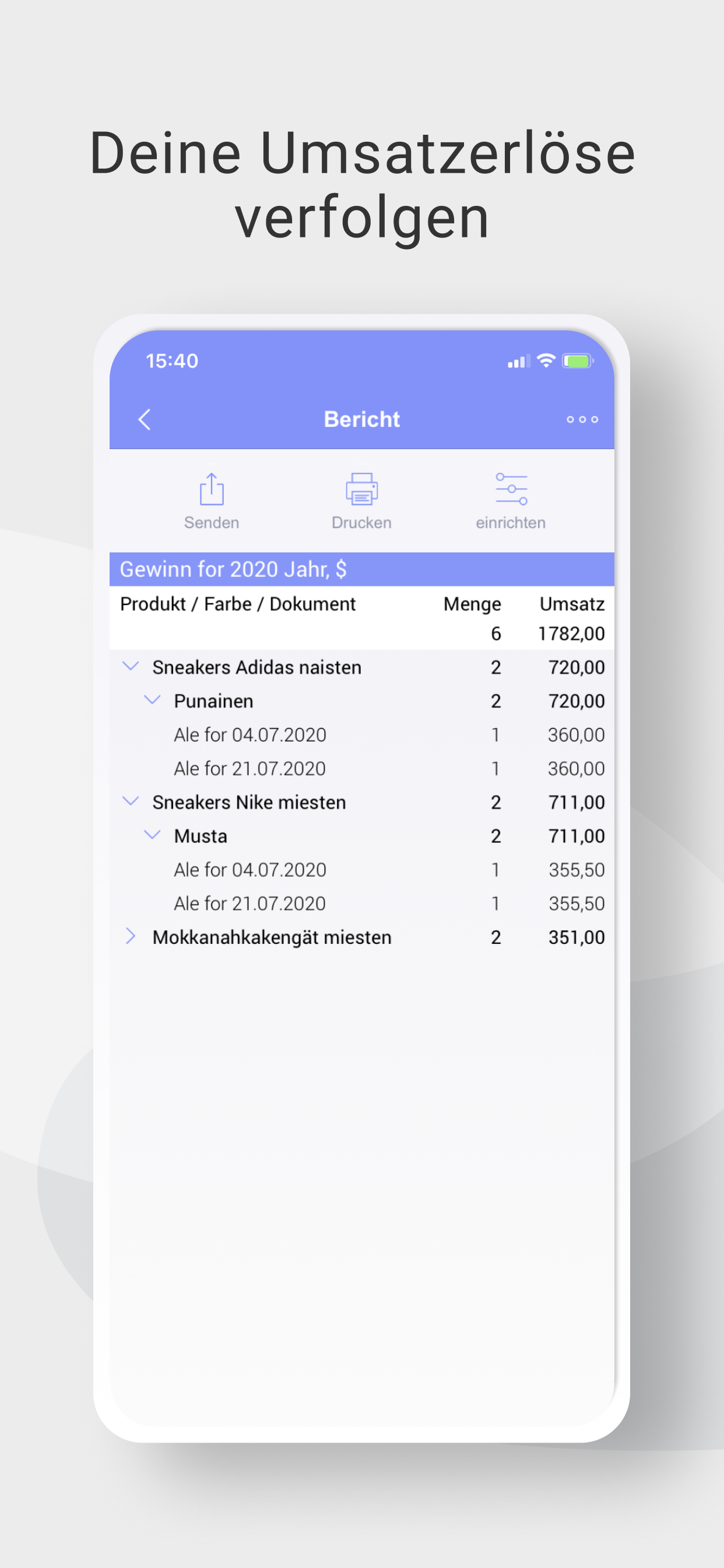The width and height of the screenshot is (724, 1568).
Task: Tap the 'Produkt / Farbe / Dokument' column header
Action: (238, 604)
